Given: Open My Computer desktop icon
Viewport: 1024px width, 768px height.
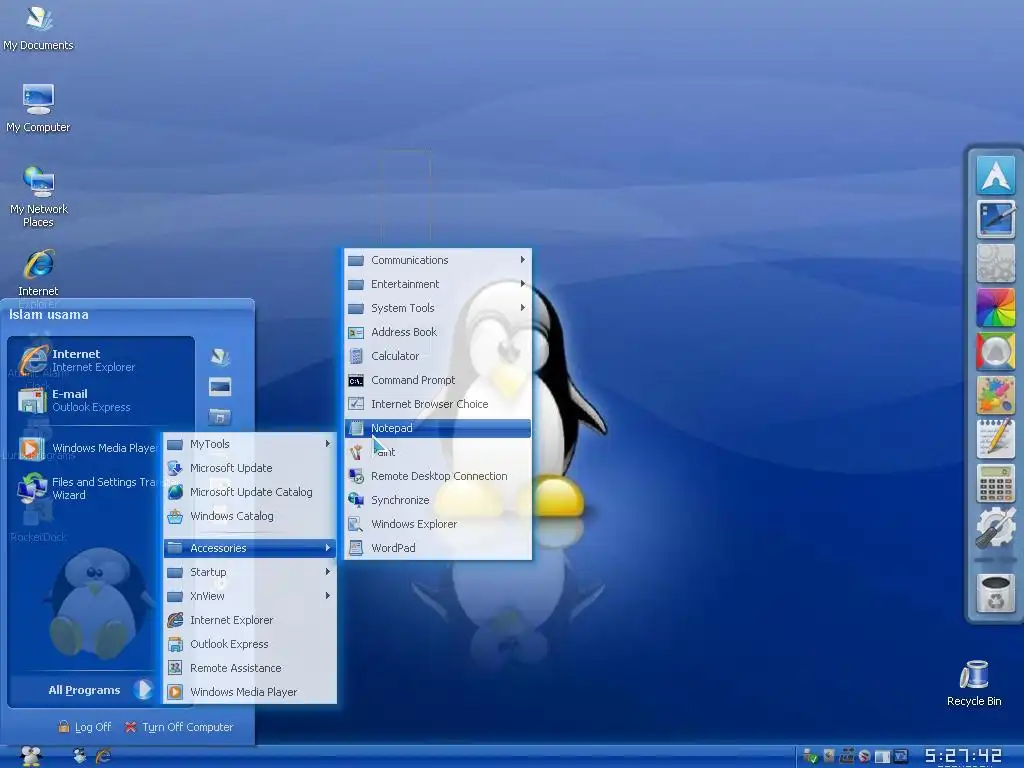Looking at the screenshot, I should 39,108.
